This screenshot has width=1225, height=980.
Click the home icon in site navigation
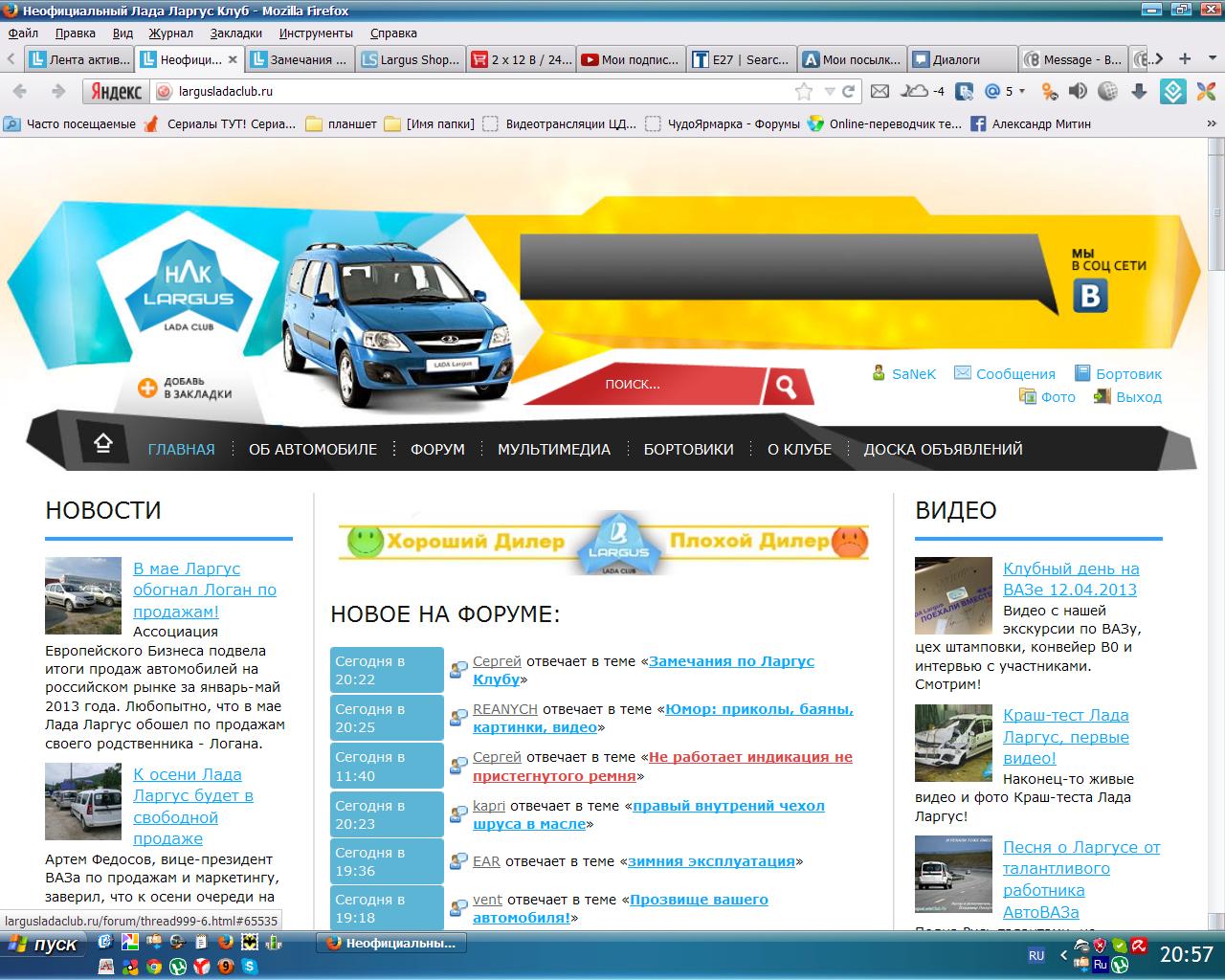[x=102, y=443]
